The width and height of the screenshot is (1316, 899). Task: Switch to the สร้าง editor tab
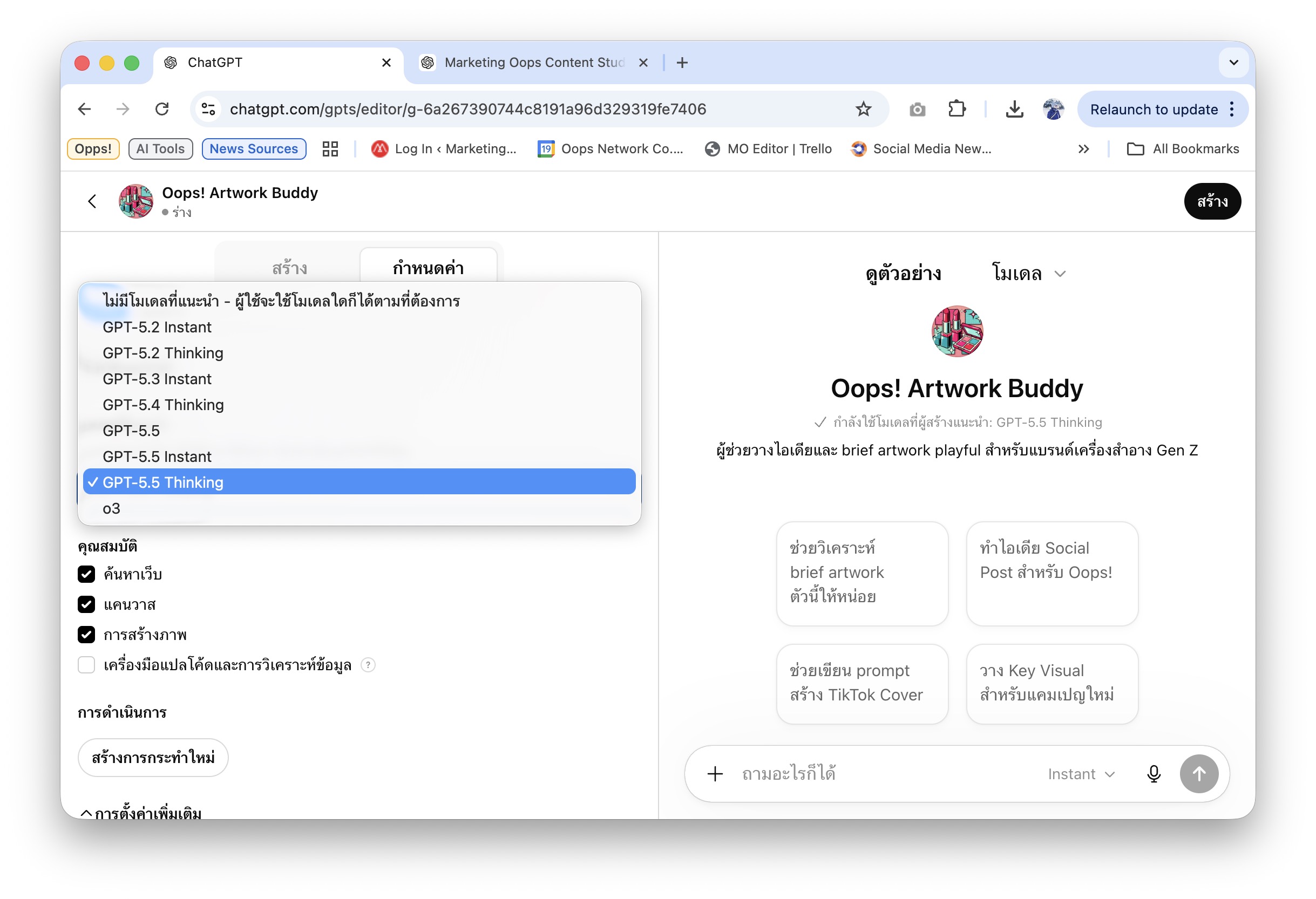tap(290, 267)
